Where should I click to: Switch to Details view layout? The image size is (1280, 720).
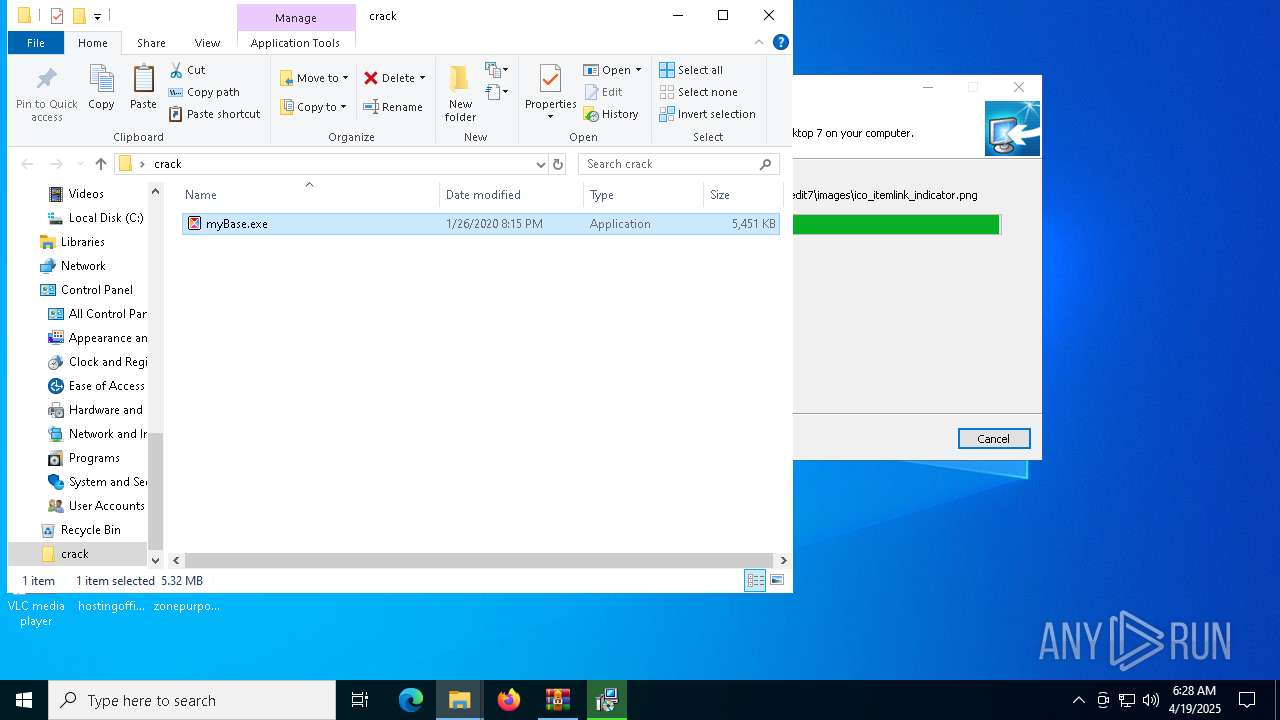(x=755, y=581)
